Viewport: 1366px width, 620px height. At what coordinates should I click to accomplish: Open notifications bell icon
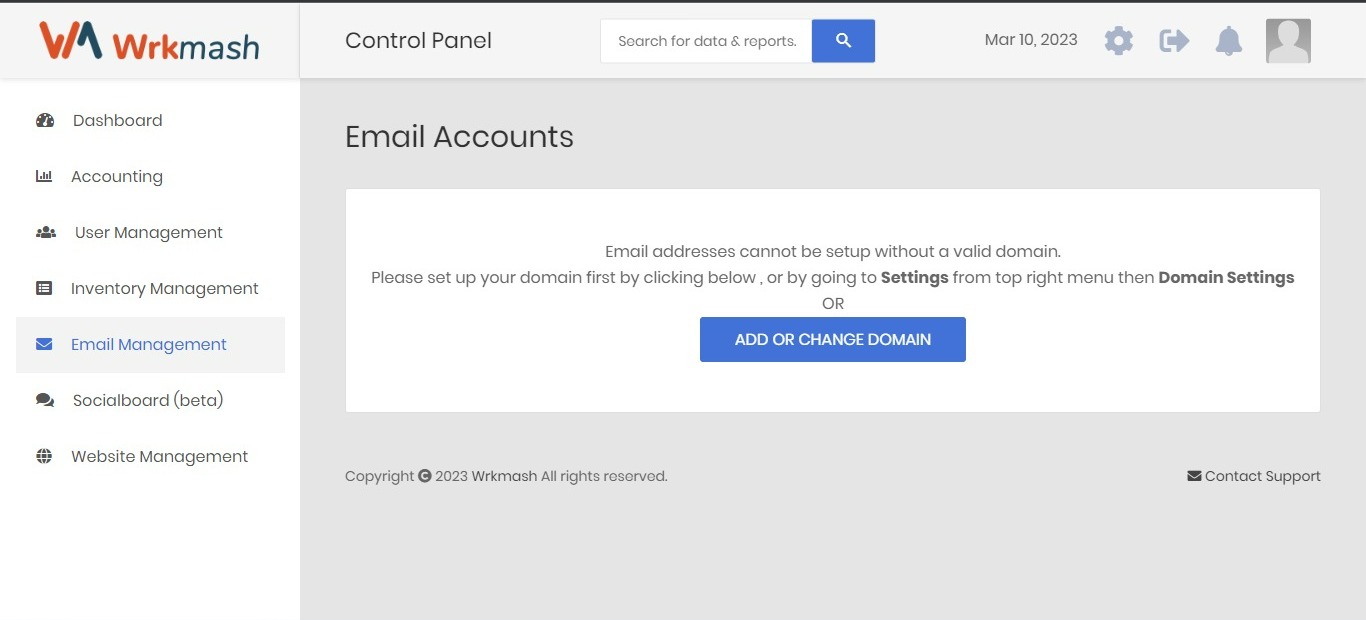pos(1229,41)
